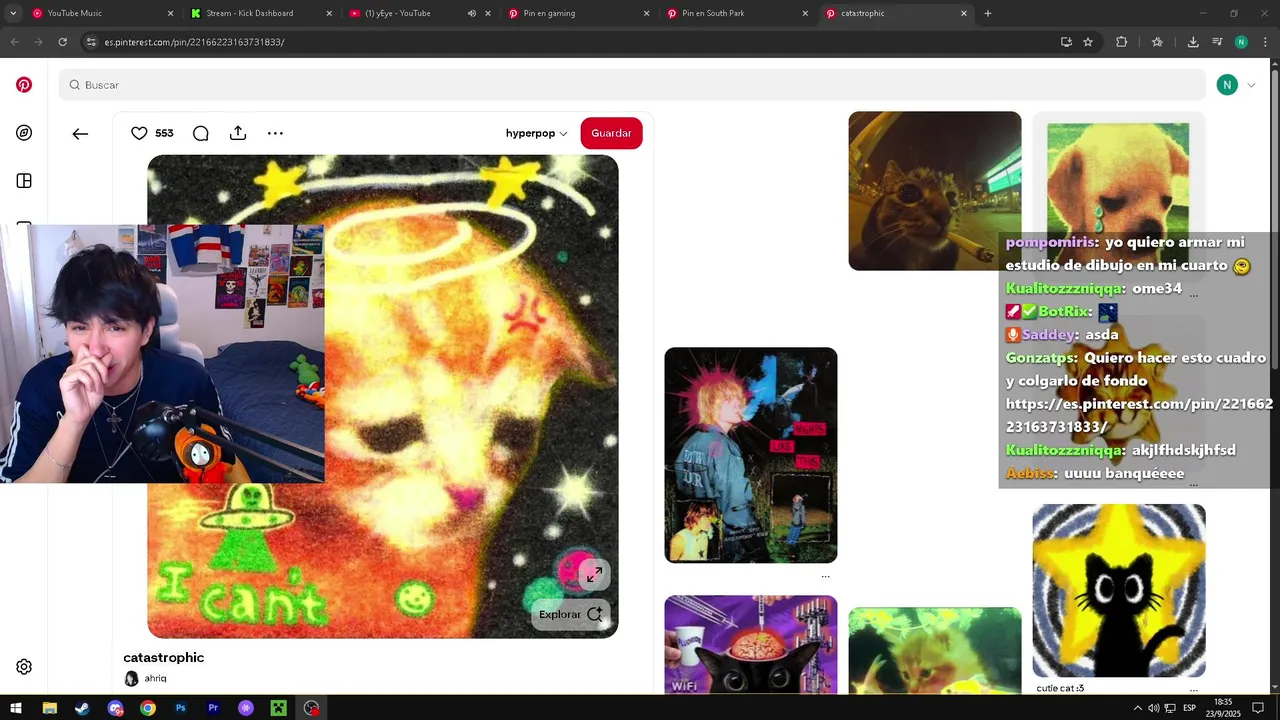This screenshot has height=720, width=1280.
Task: Open the tab search dropdown arrow
Action: pos(13,13)
